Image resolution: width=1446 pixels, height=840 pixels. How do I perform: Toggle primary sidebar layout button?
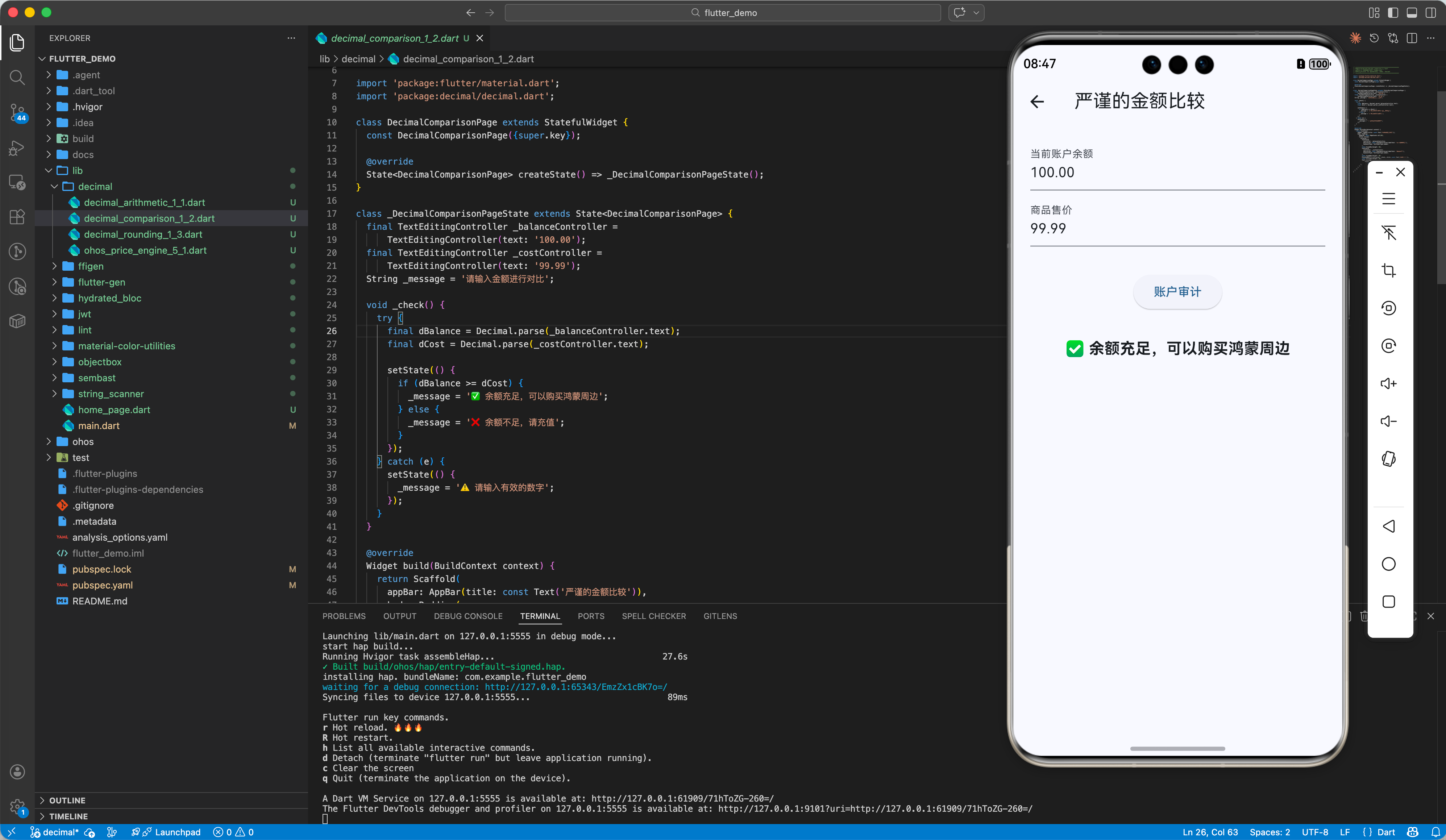click(1393, 13)
